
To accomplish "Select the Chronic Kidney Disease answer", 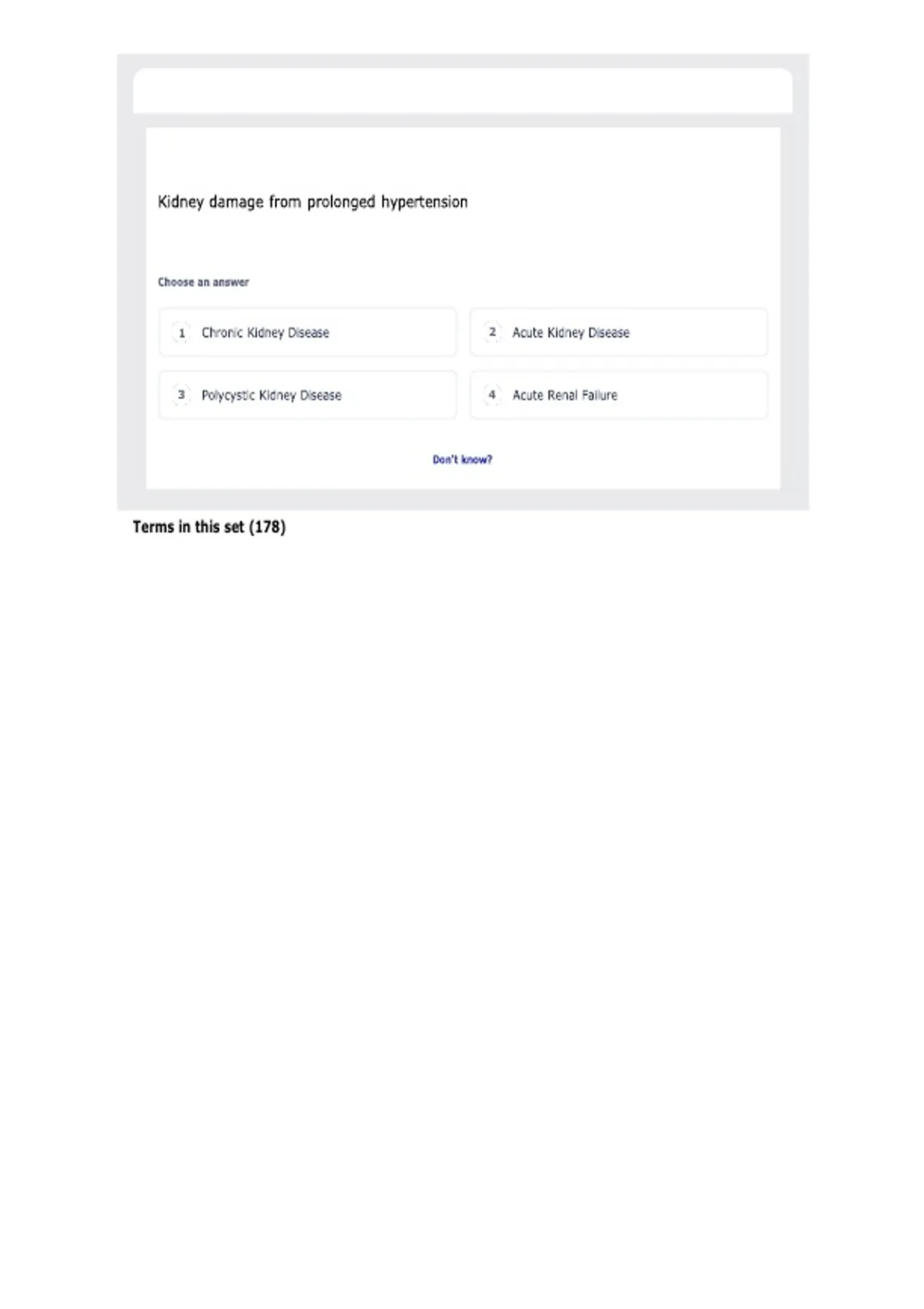I will click(x=307, y=333).
